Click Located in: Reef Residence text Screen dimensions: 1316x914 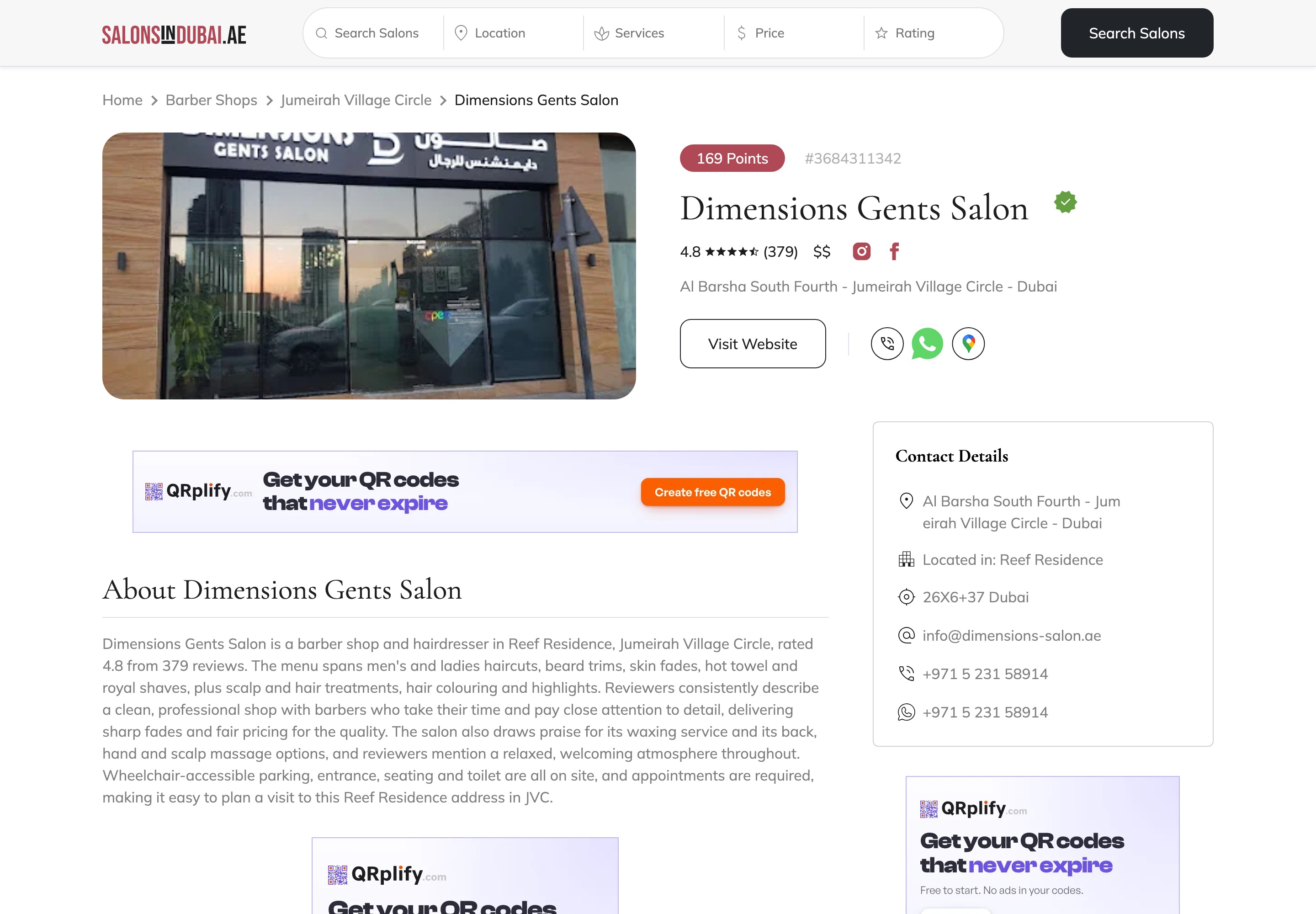coord(1013,559)
